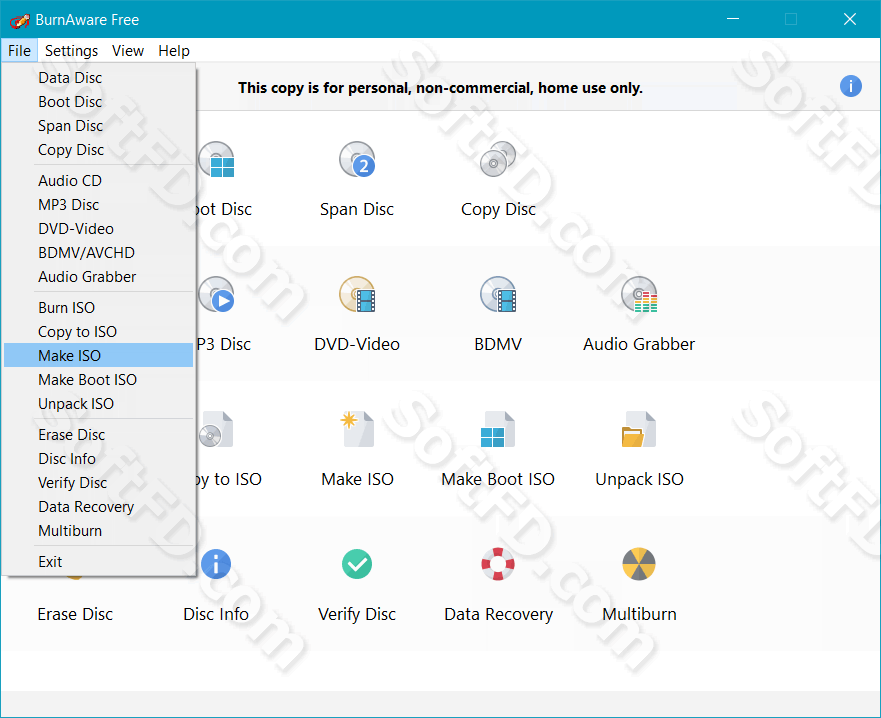Launch the Copy Disc tool icon
The image size is (881, 718).
point(498,159)
